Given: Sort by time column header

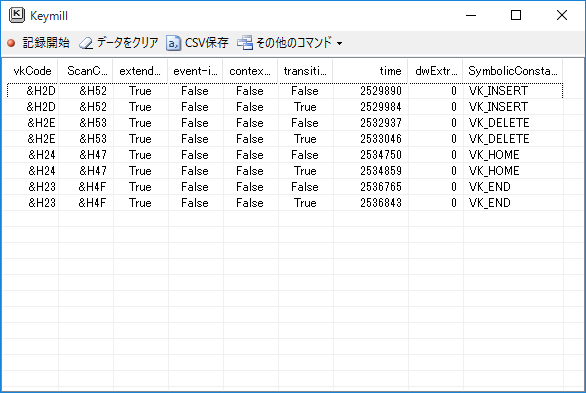Looking at the screenshot, I should tap(370, 71).
